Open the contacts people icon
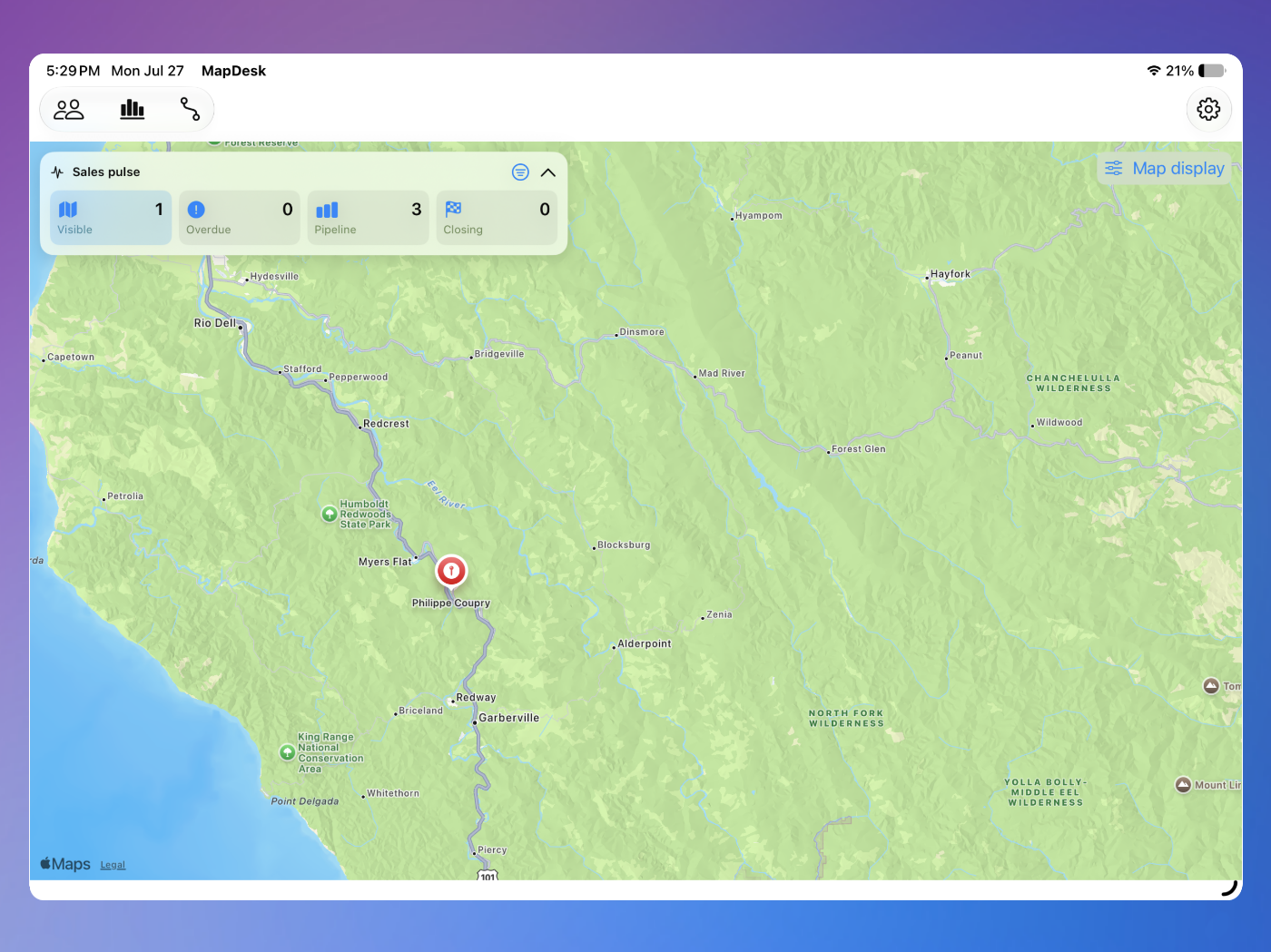The image size is (1271, 952). [x=69, y=110]
